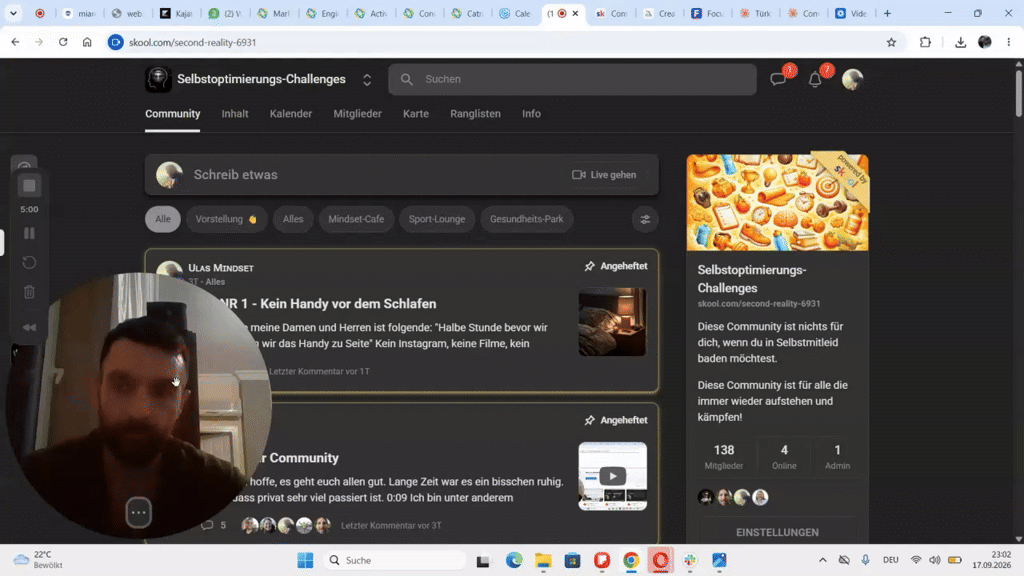Click the 138 Mitglieder count
Screen dimensions: 1024x576
tap(724, 456)
